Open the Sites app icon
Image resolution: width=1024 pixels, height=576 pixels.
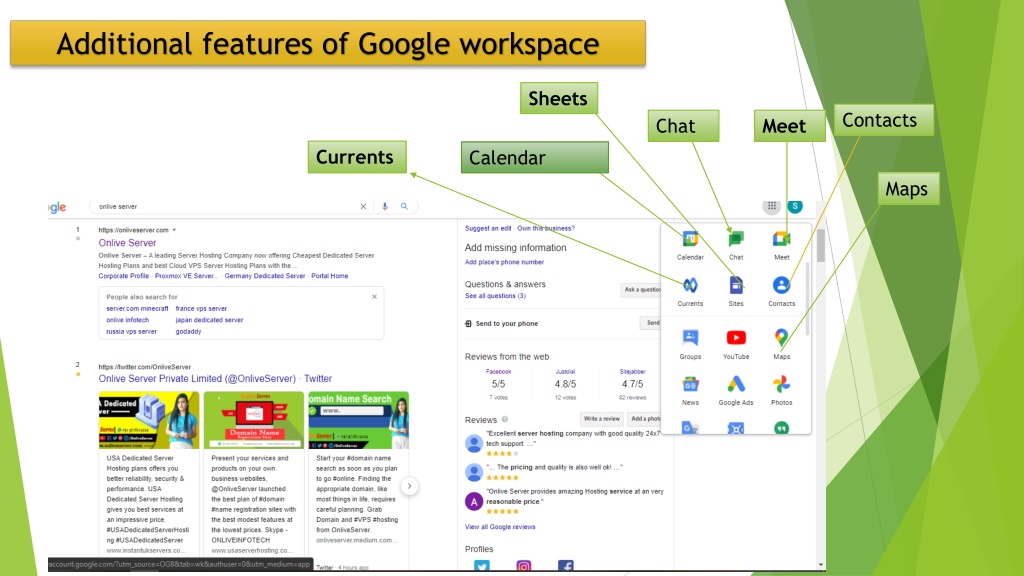tap(736, 285)
